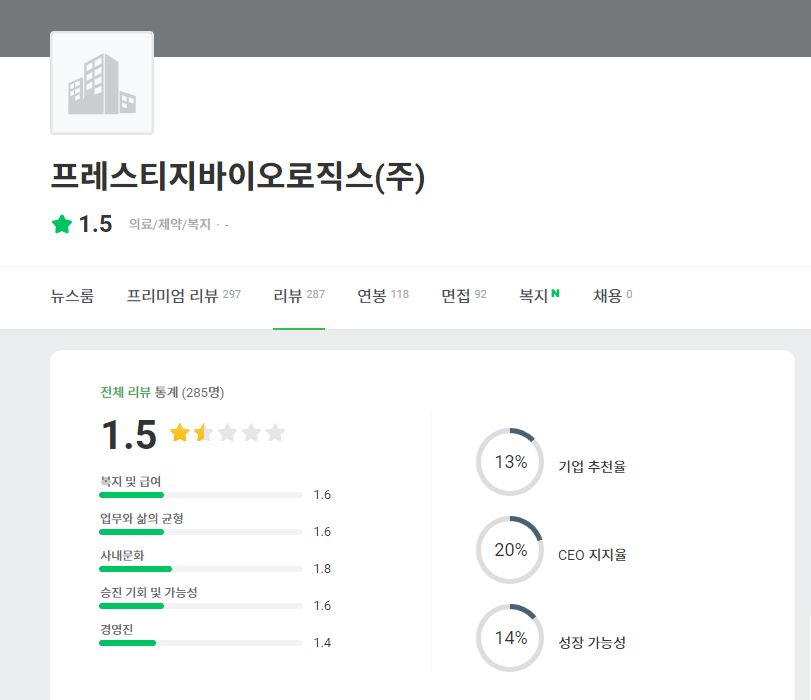811x700 pixels.
Task: Click the 기업 추천율 label
Action: tap(592, 467)
